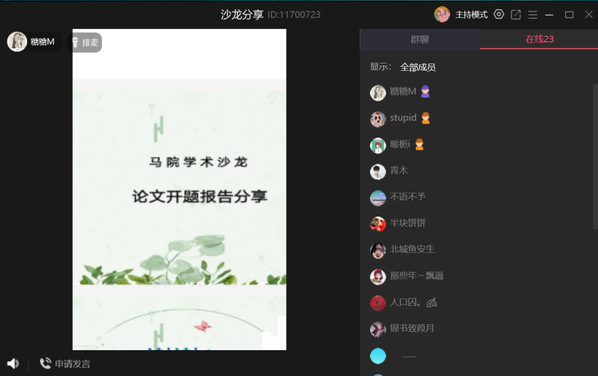The width and height of the screenshot is (598, 376).
Task: Click the orange role badge next to stupid
Action: (x=426, y=118)
